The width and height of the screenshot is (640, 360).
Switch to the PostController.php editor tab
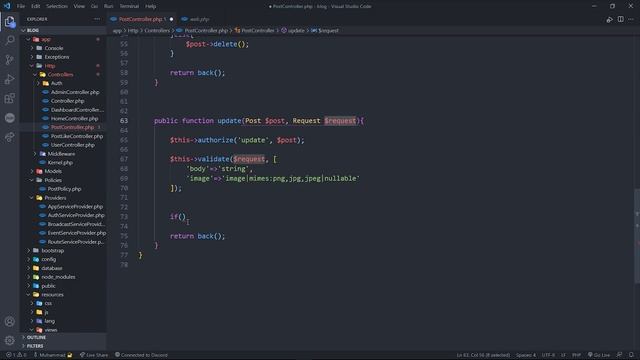click(140, 19)
